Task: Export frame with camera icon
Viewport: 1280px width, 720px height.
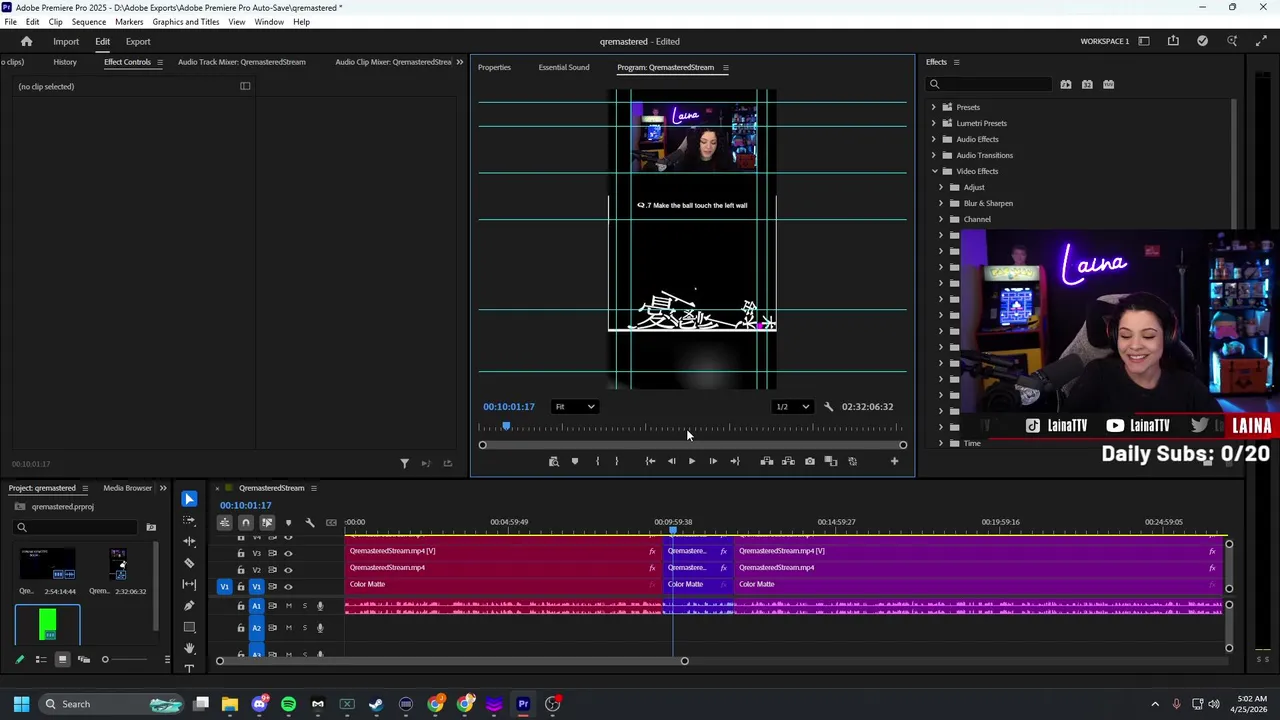Action: tap(810, 461)
